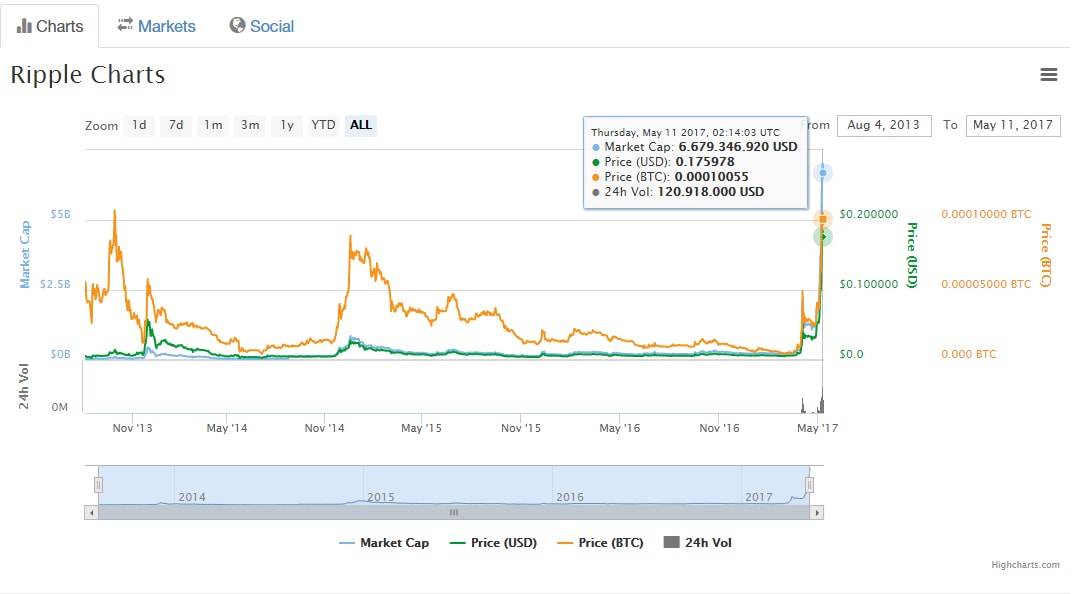Click the $0.100000 USD price axis label

point(869,284)
